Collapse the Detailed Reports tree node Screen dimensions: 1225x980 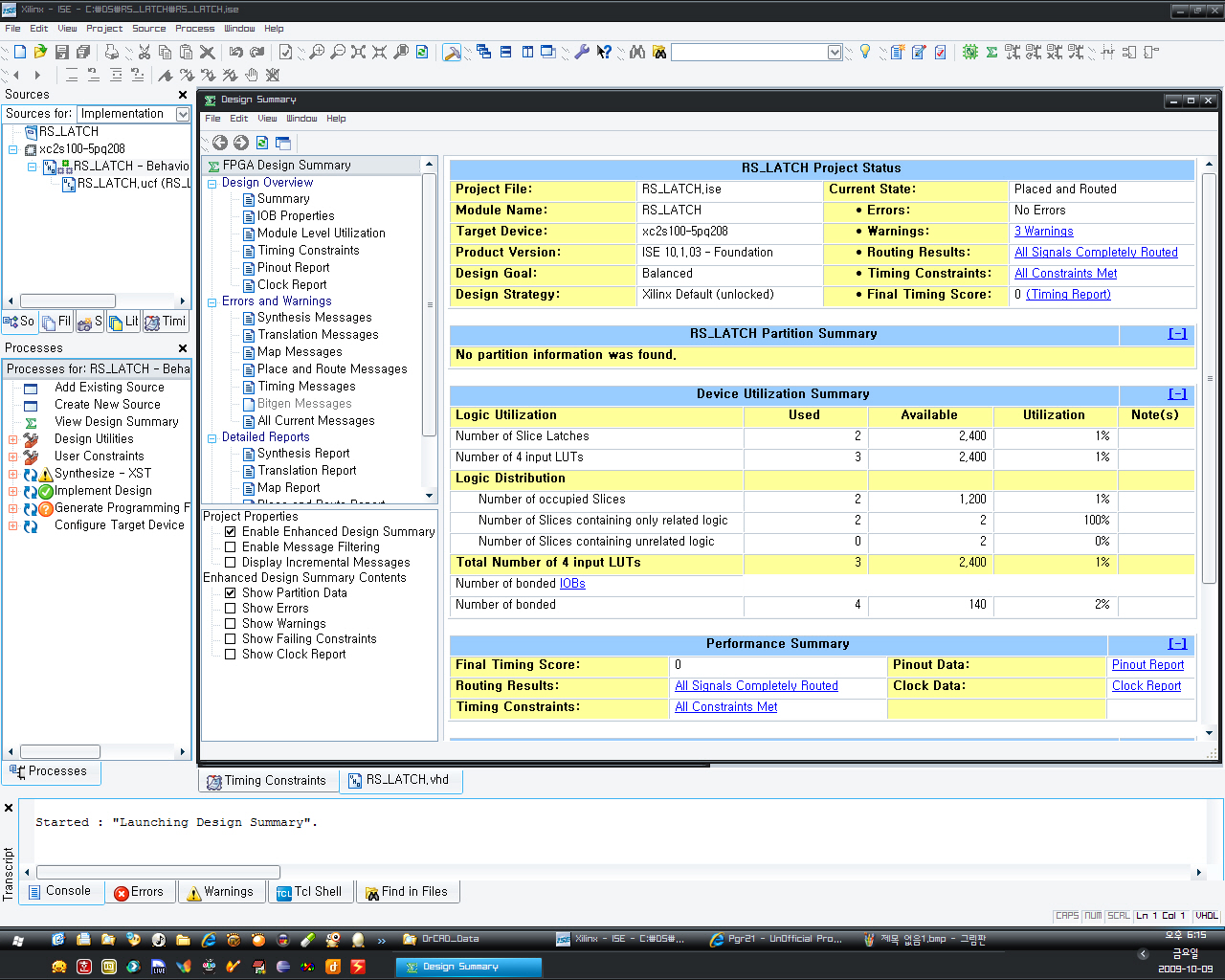coord(212,437)
